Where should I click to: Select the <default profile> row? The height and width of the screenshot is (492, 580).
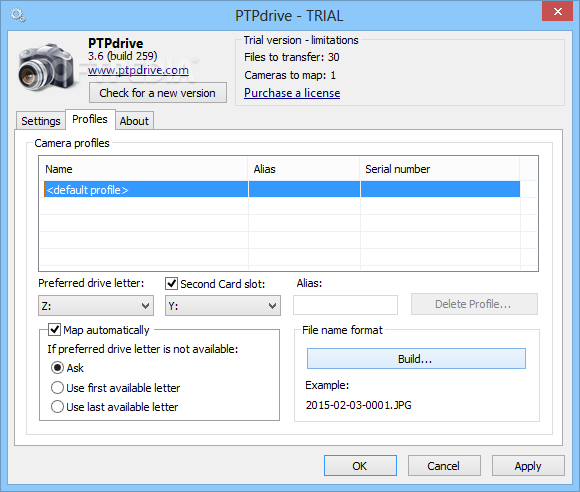281,190
